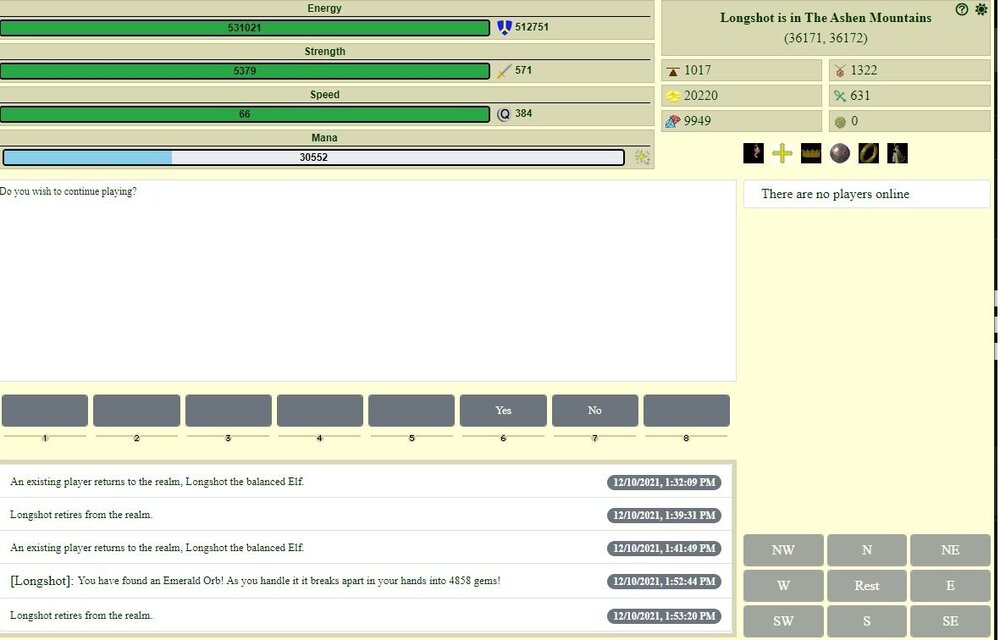1000x640 pixels.
Task: Click the quicksilver Q icon beside Speed
Action: point(504,114)
